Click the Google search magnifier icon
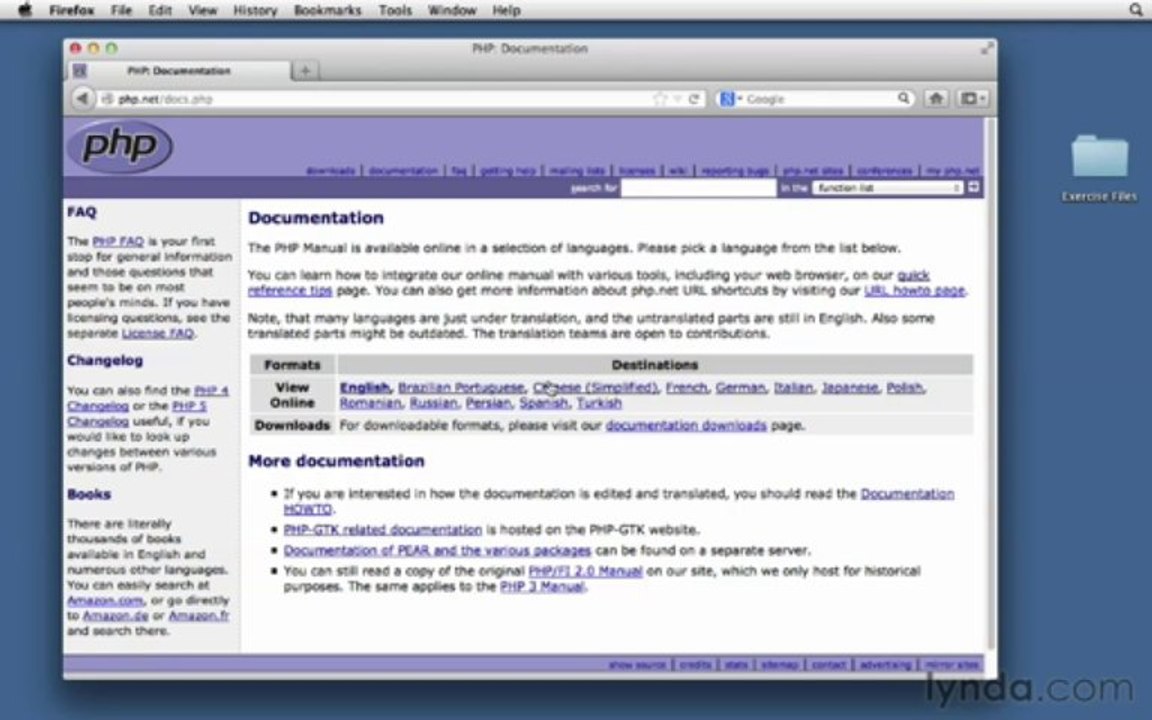1152x720 pixels. coord(903,98)
